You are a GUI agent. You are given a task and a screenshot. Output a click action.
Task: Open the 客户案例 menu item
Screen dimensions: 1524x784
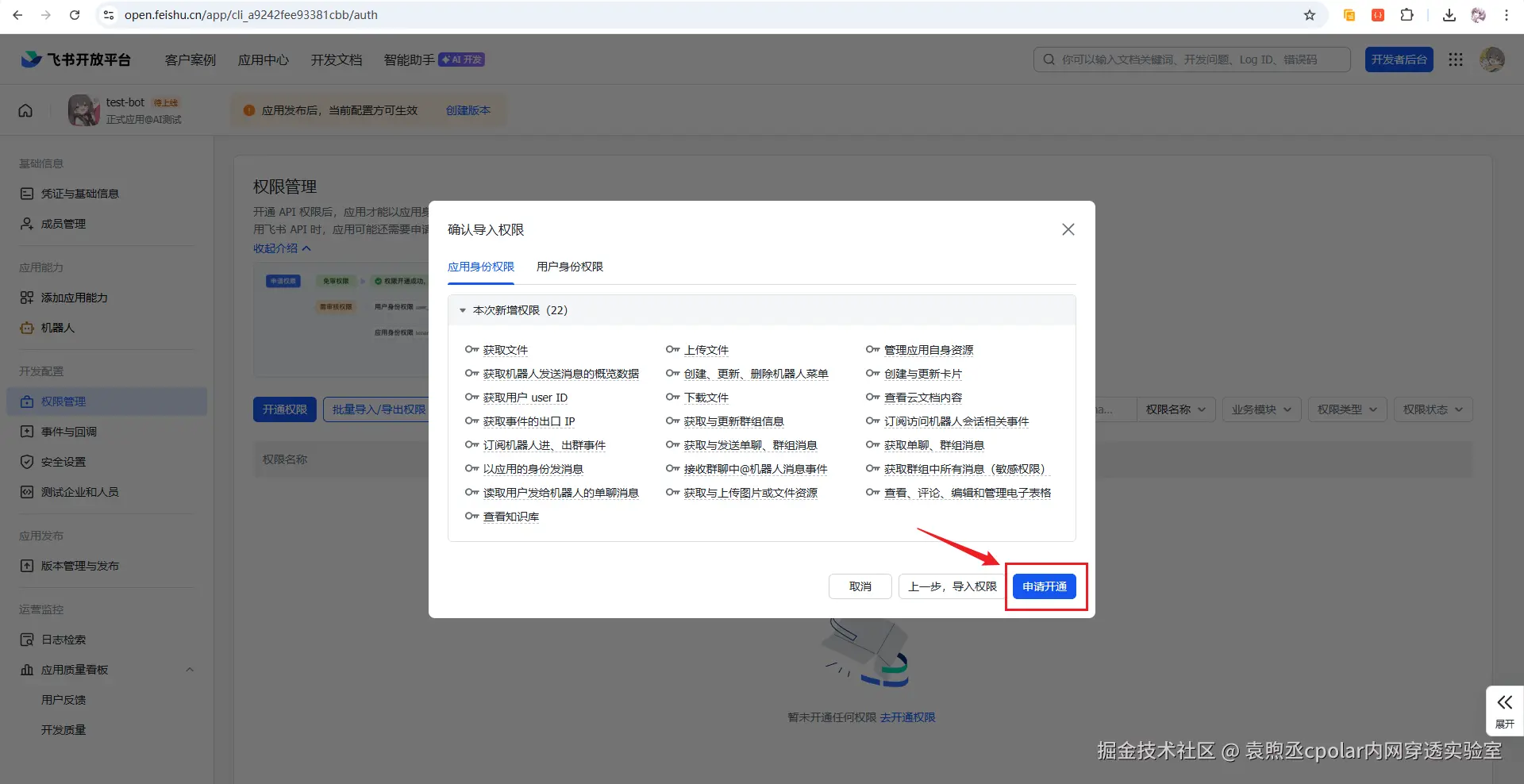190,60
